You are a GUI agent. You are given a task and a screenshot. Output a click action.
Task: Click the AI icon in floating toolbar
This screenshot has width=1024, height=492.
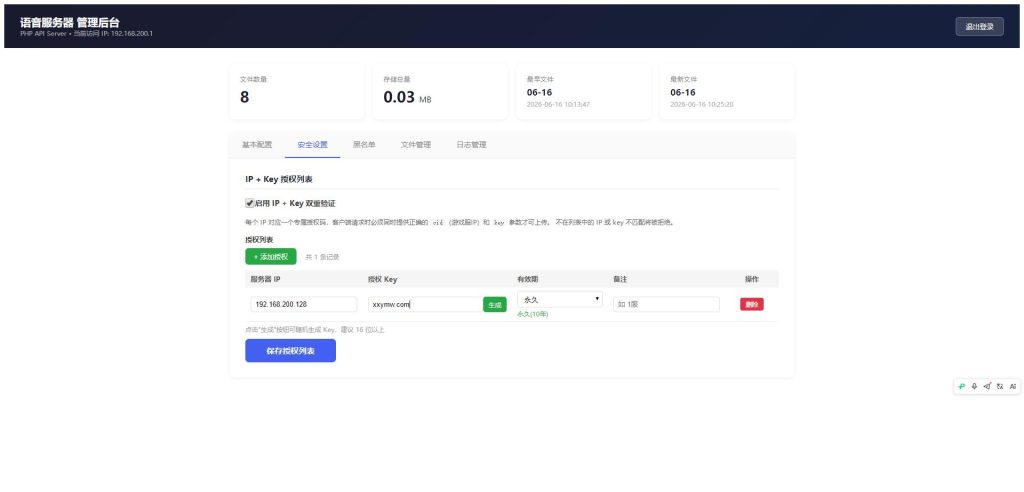(1013, 386)
